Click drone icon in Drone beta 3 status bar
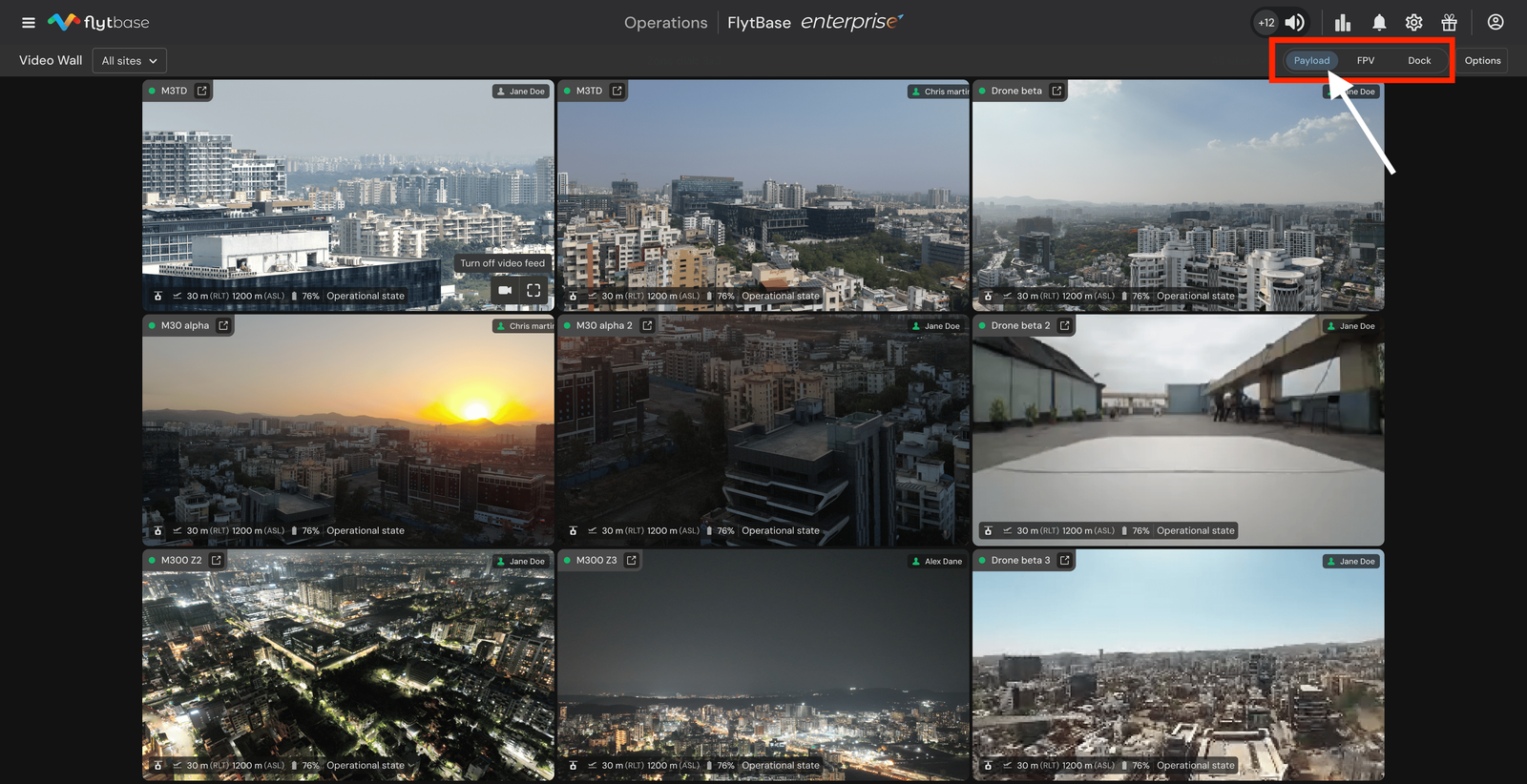 click(989, 765)
